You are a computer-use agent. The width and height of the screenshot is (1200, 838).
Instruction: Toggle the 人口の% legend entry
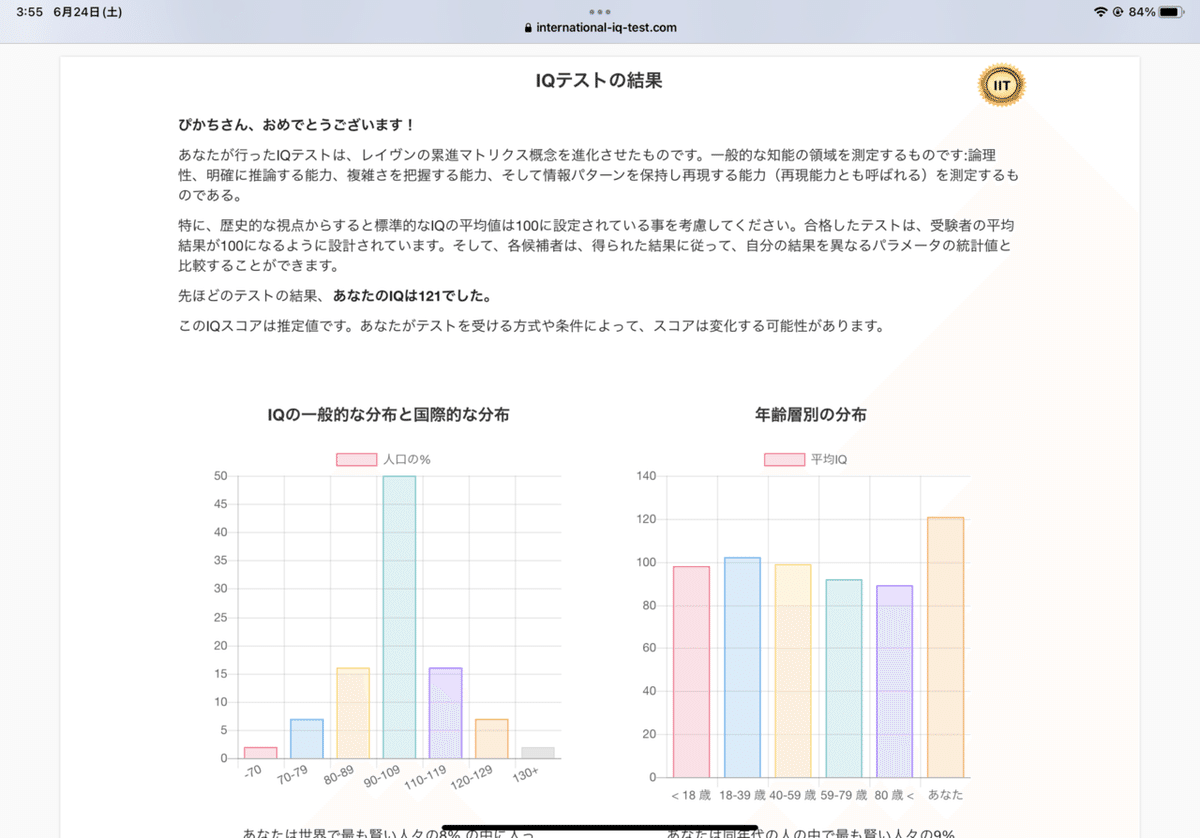point(383,459)
